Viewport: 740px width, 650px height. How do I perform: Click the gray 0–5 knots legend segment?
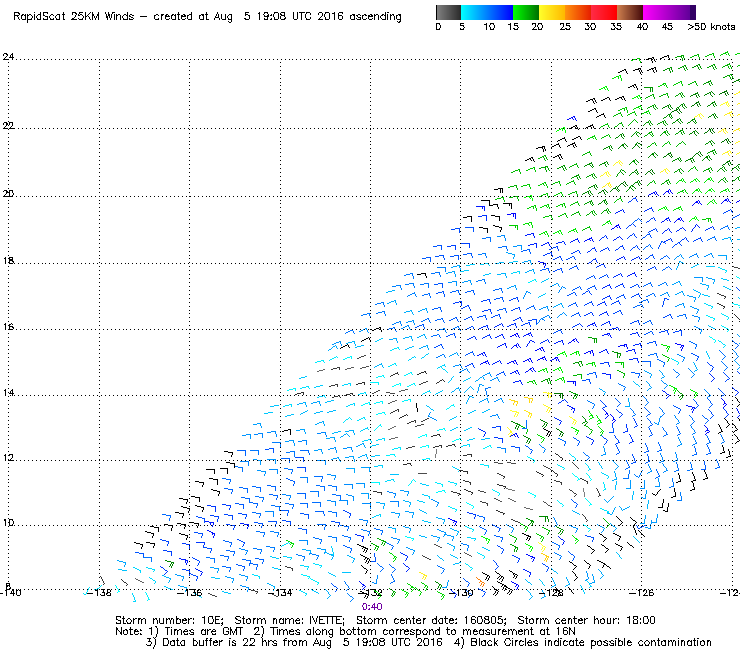click(x=448, y=12)
